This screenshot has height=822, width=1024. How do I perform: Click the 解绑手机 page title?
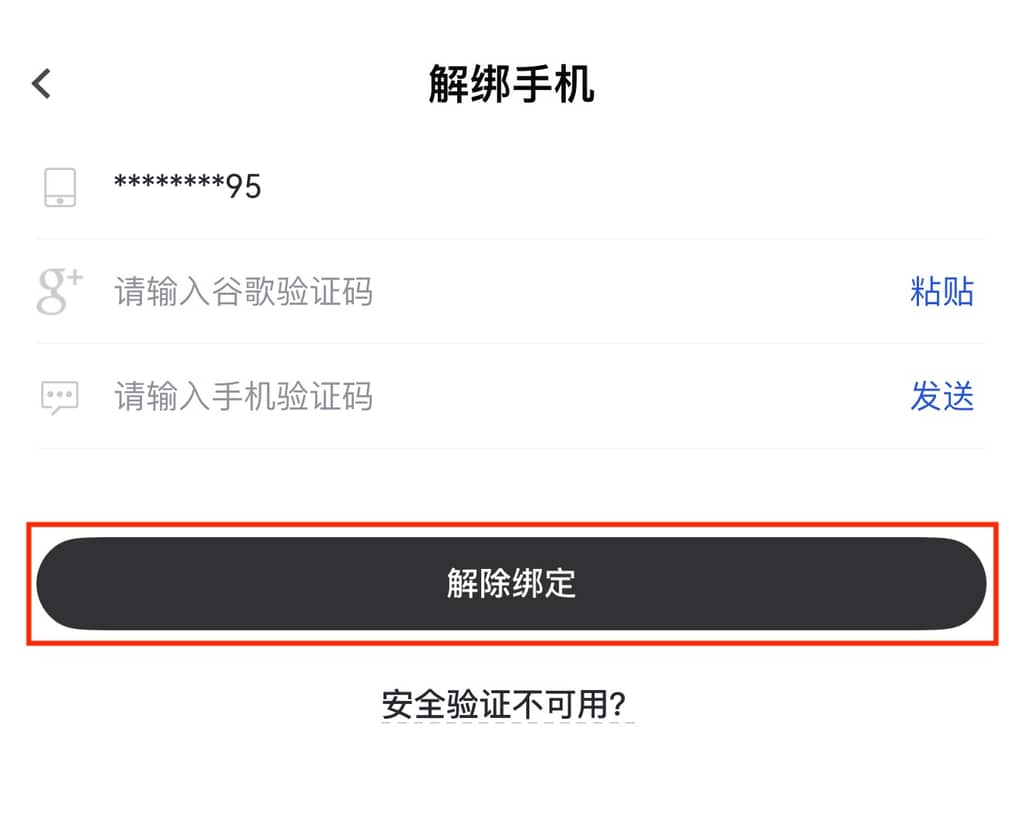(x=511, y=85)
